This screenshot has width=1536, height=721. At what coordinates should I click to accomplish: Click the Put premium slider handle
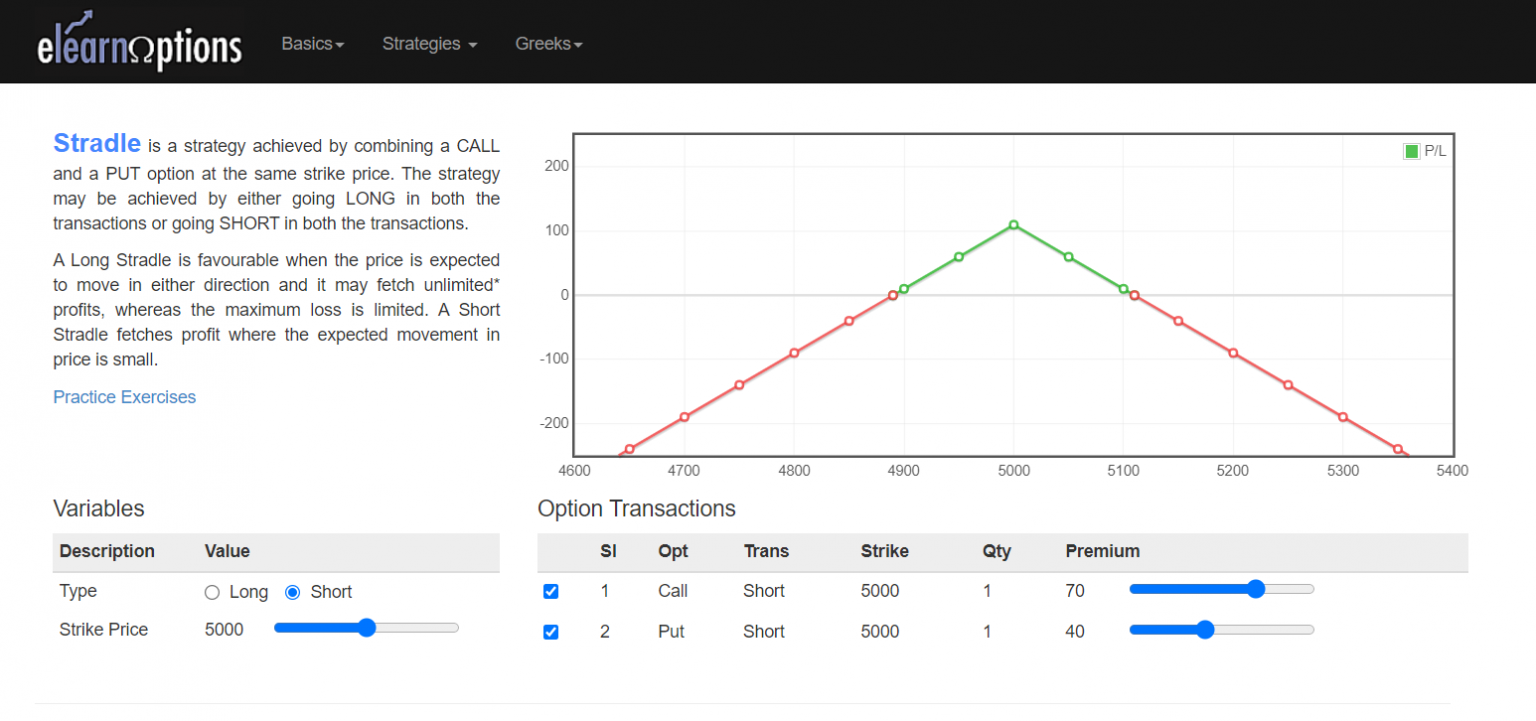[x=1205, y=629]
